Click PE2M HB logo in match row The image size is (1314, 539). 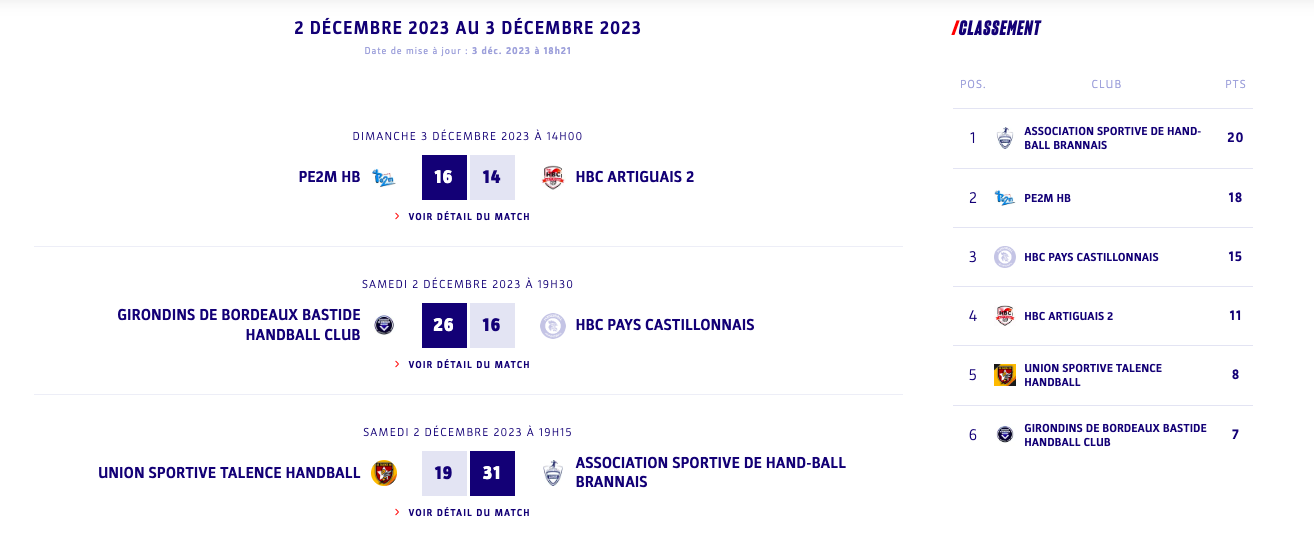(384, 177)
